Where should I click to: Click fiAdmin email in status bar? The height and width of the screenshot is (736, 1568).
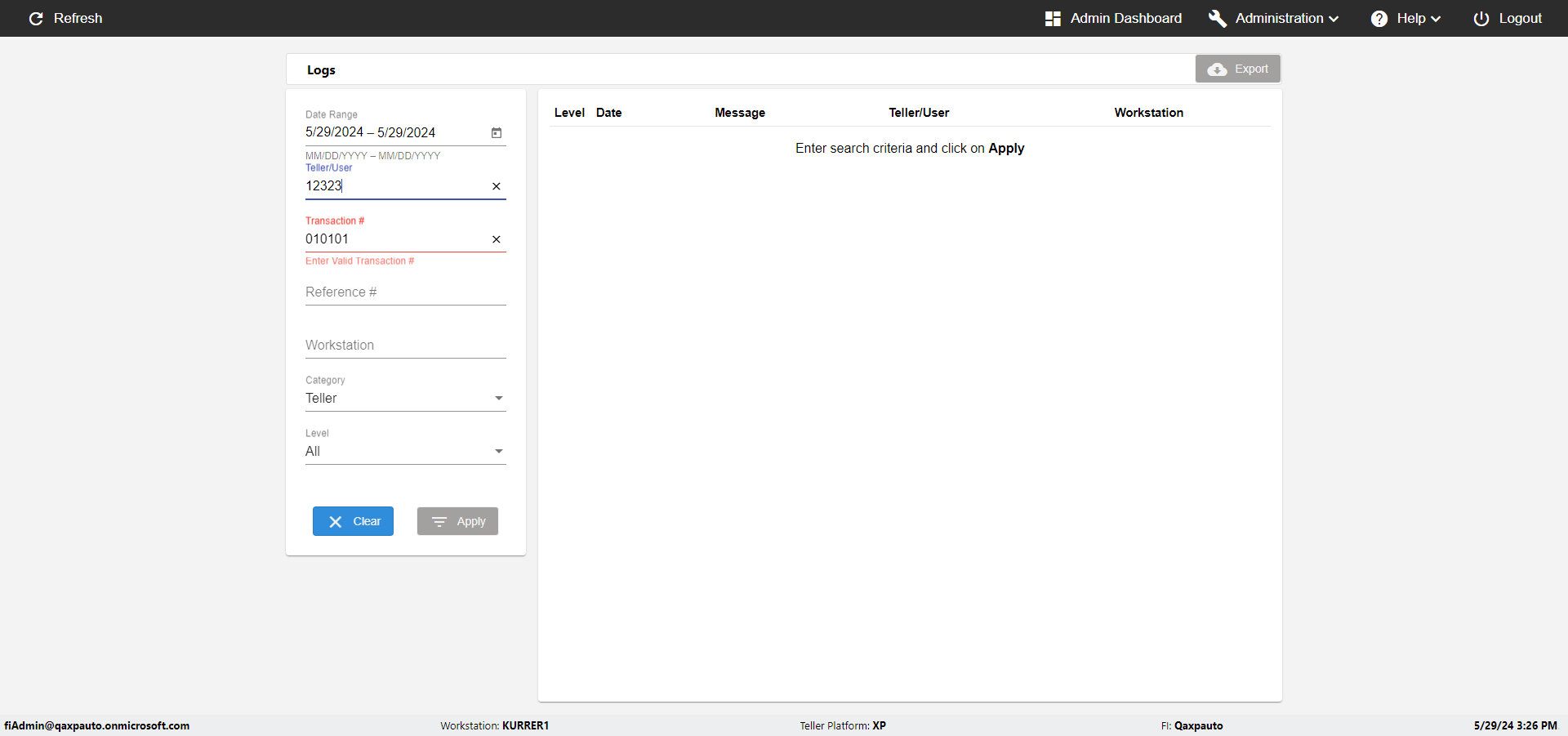coord(96,725)
